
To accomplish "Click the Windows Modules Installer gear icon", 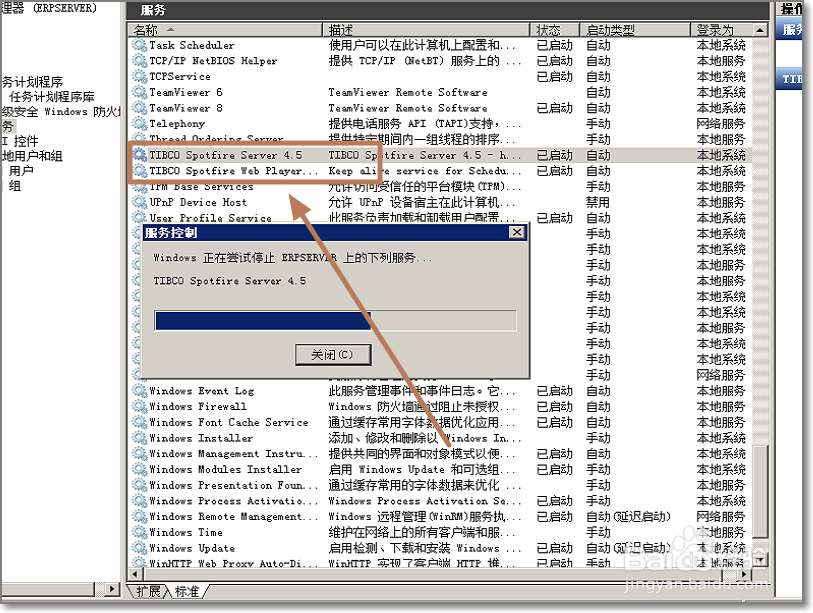I will click(139, 469).
